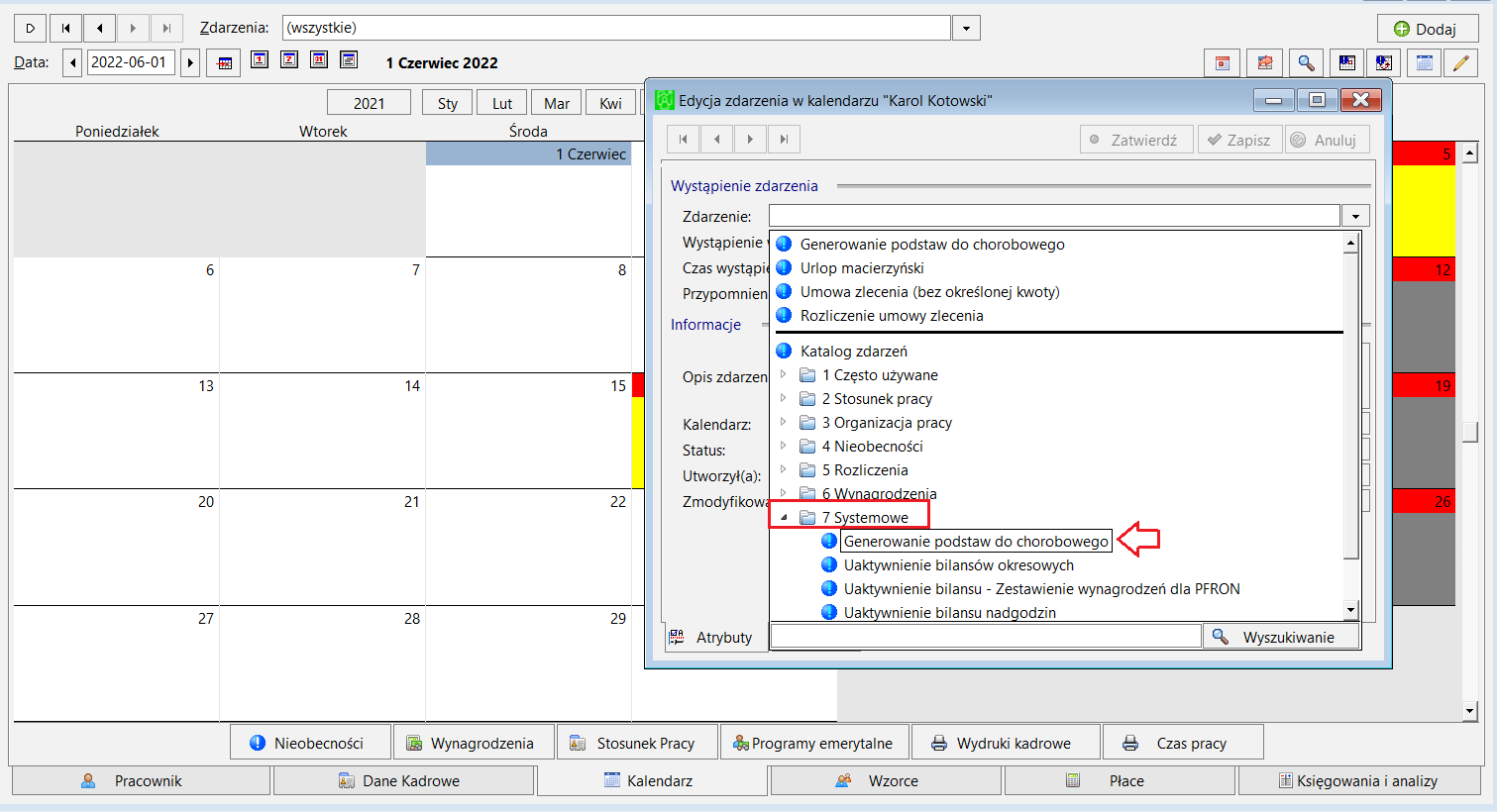Screen dimensions: 1497x812
Task: Toggle the Zdarzenie dropdown arrow in dialog
Action: coord(1355,216)
